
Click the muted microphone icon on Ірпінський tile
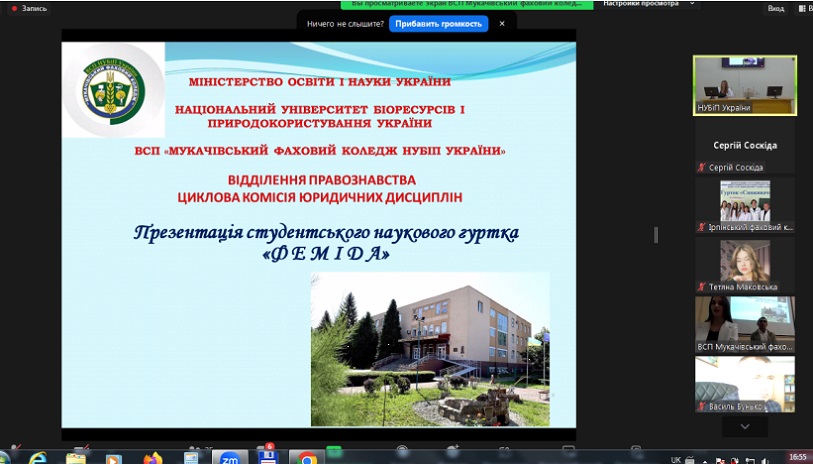coord(702,227)
